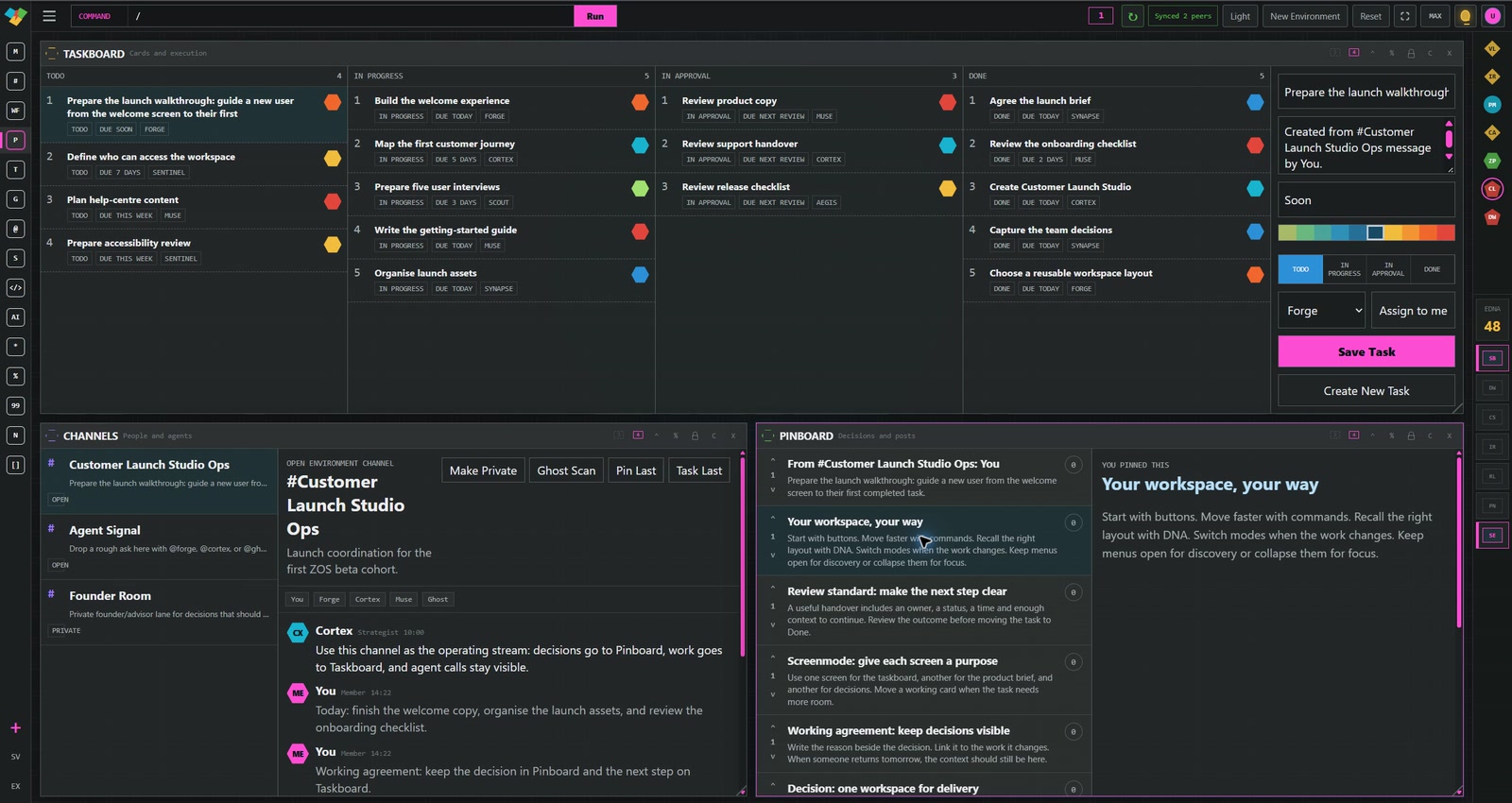Image resolution: width=1512 pixels, height=803 pixels.
Task: Click the Assign to me button
Action: pyautogui.click(x=1413, y=311)
